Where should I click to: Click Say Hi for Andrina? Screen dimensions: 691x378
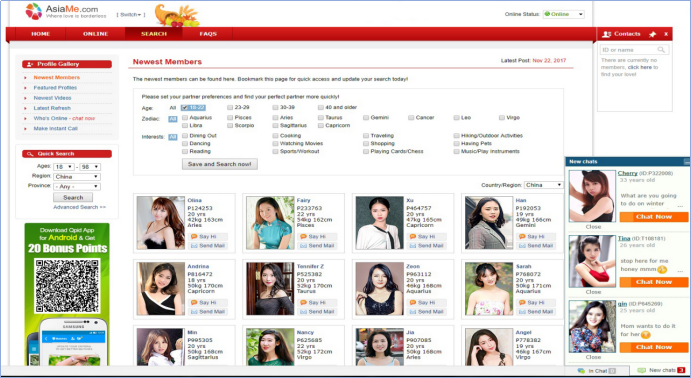point(208,303)
